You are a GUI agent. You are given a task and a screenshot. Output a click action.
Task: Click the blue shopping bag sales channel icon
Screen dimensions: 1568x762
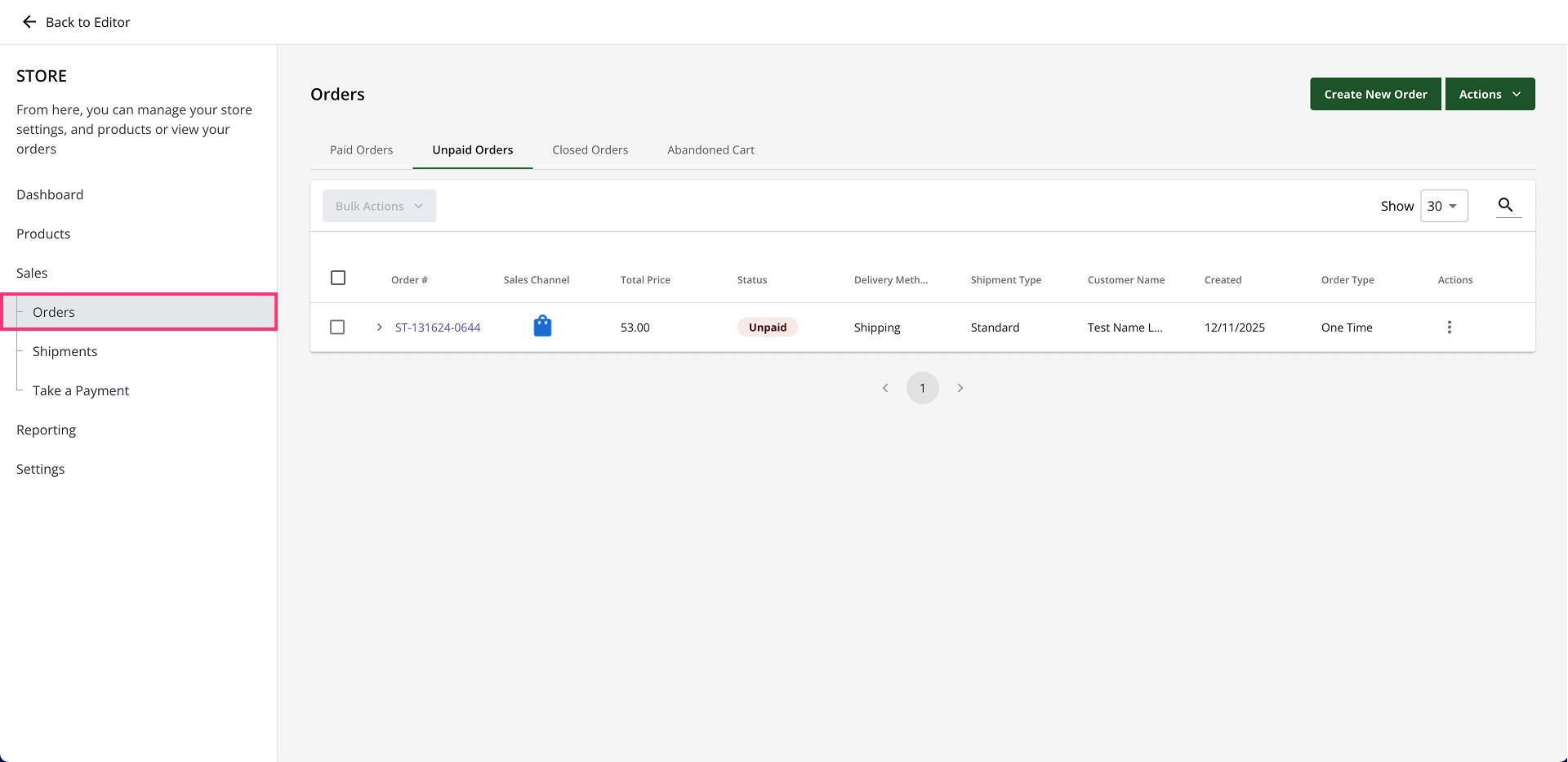point(542,327)
